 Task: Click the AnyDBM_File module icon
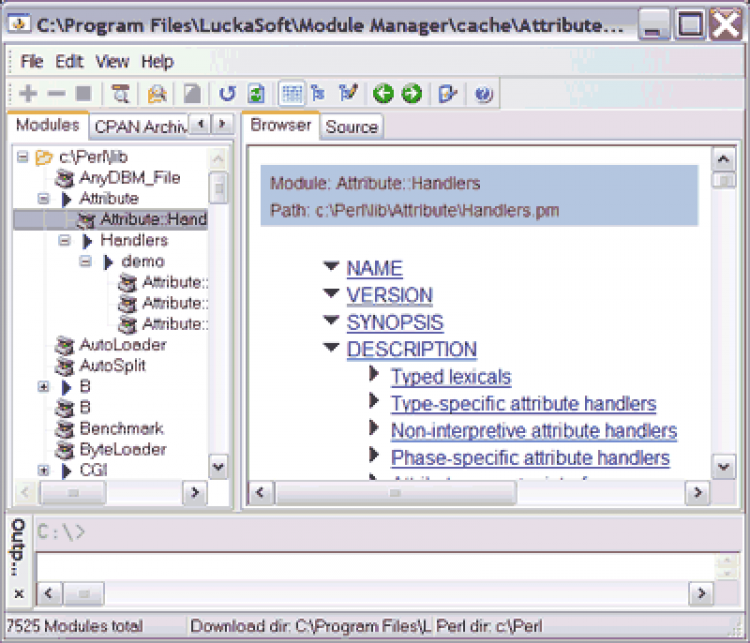[65, 178]
